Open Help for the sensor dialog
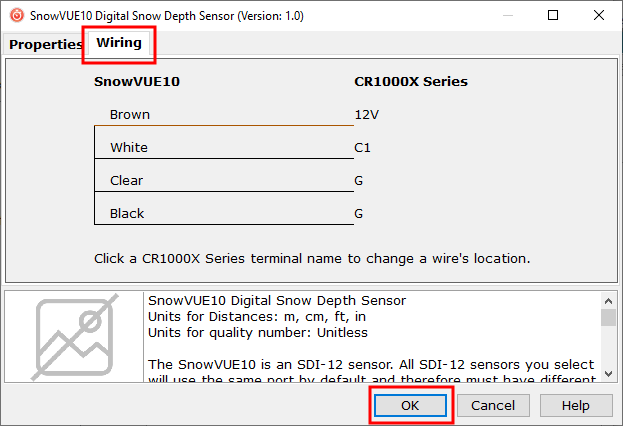Screen dimensions: 623x426 coord(575,405)
